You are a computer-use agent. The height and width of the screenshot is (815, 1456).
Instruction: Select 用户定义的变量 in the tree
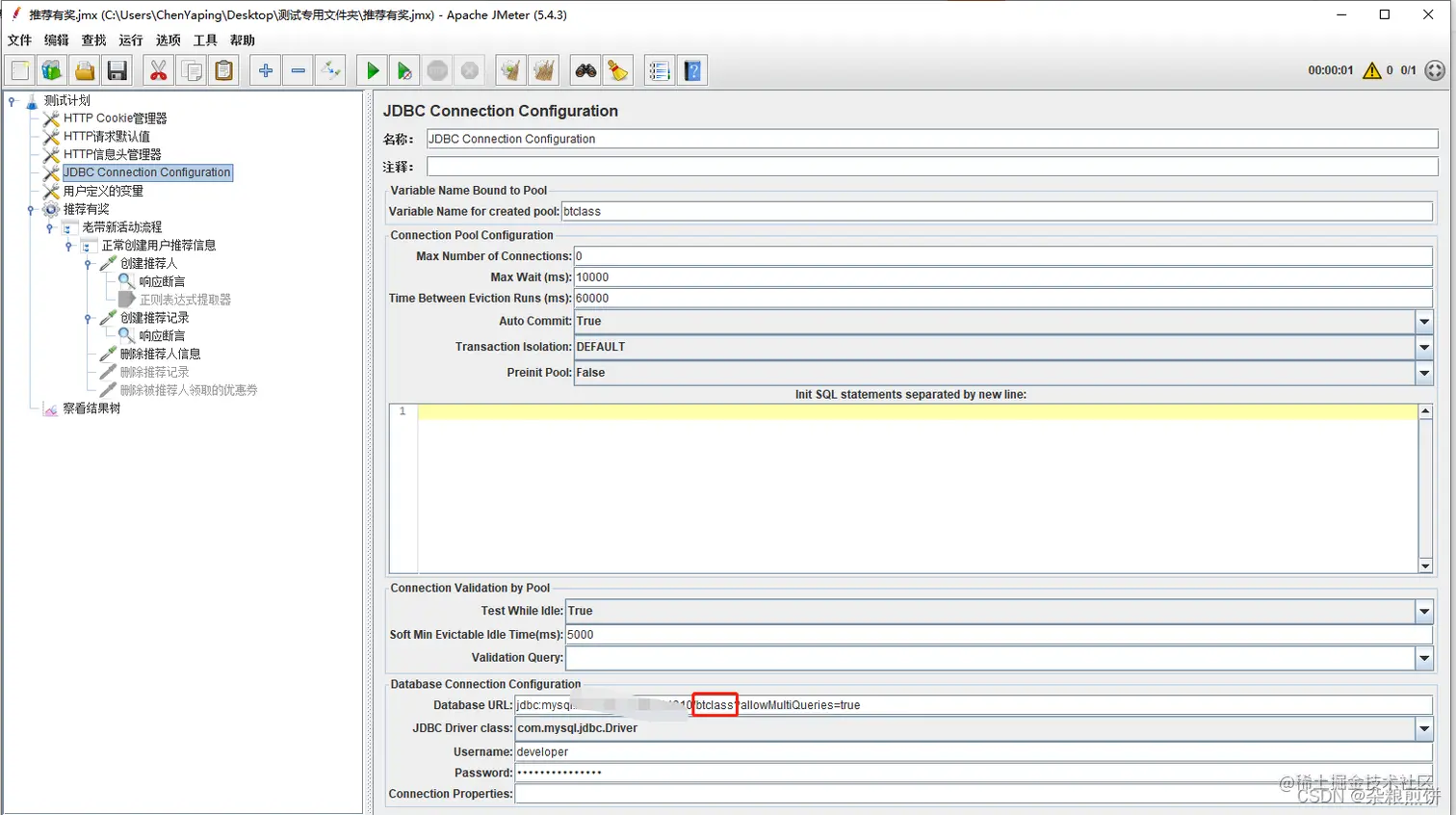coord(103,191)
